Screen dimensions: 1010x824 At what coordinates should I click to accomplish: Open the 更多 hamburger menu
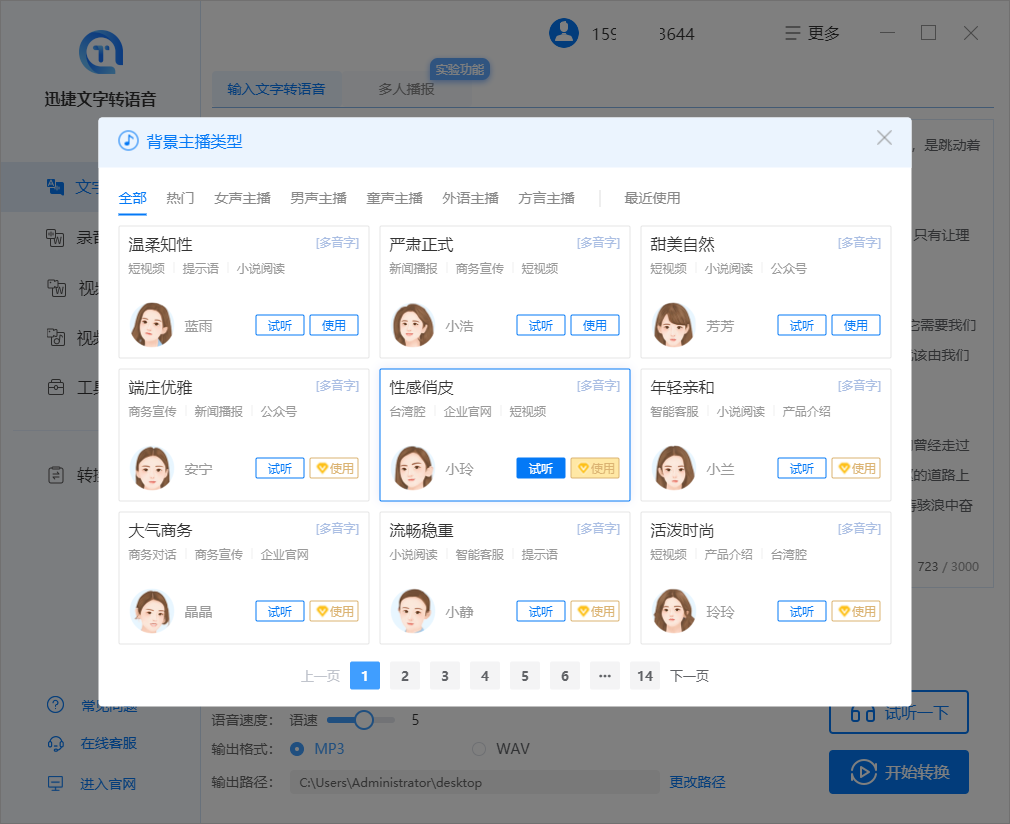812,33
